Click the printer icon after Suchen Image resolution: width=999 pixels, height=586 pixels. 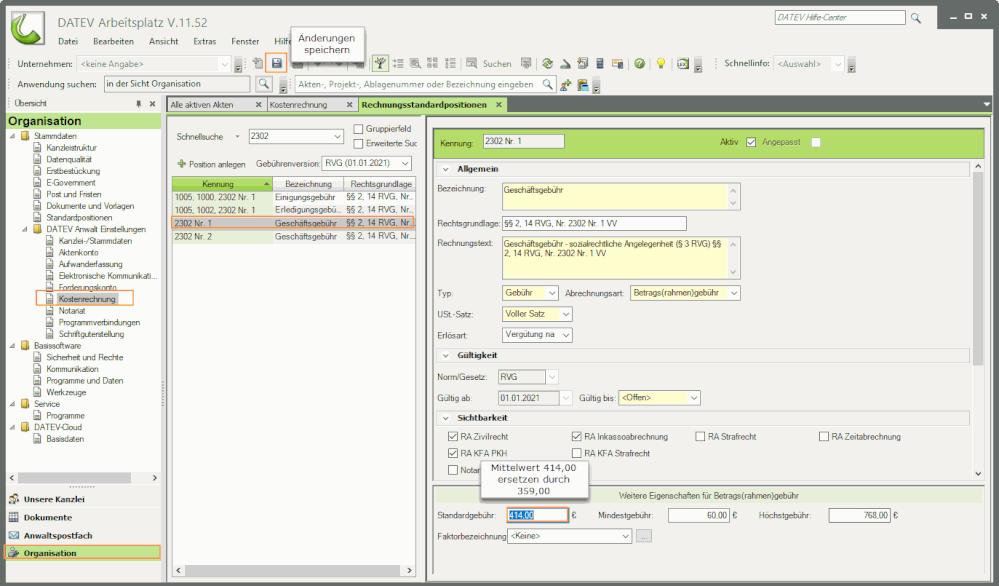(x=526, y=63)
